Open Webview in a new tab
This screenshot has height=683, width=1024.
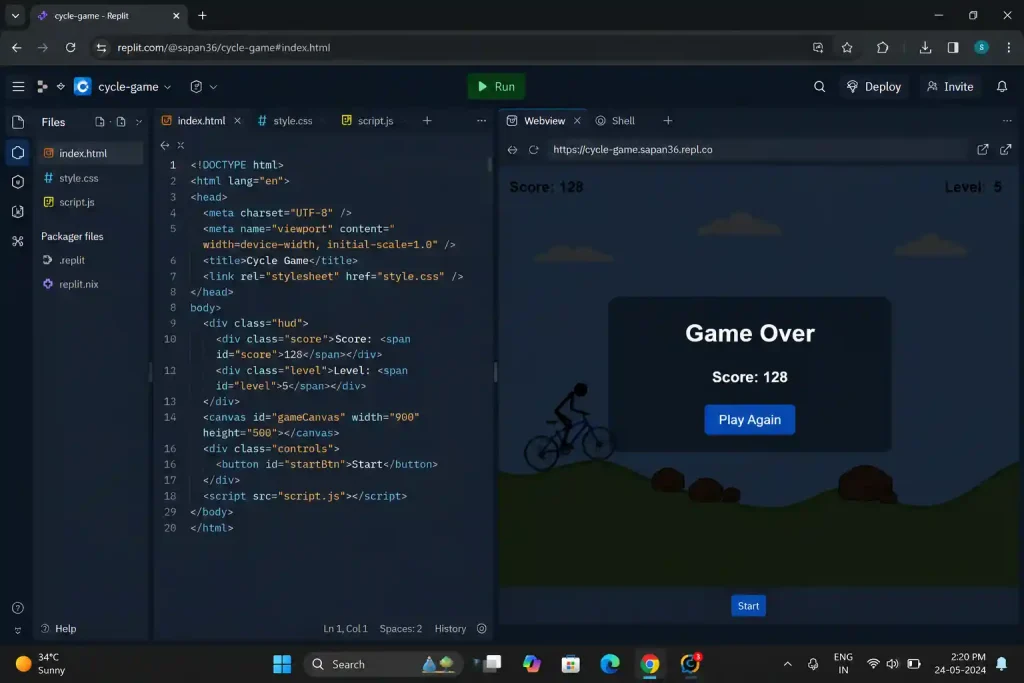click(x=982, y=150)
